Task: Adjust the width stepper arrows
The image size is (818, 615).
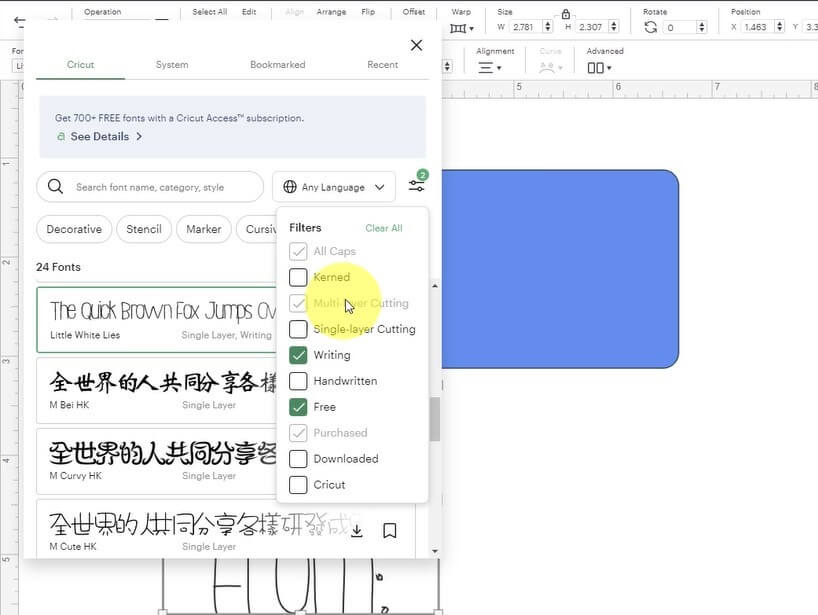Action: point(547,27)
